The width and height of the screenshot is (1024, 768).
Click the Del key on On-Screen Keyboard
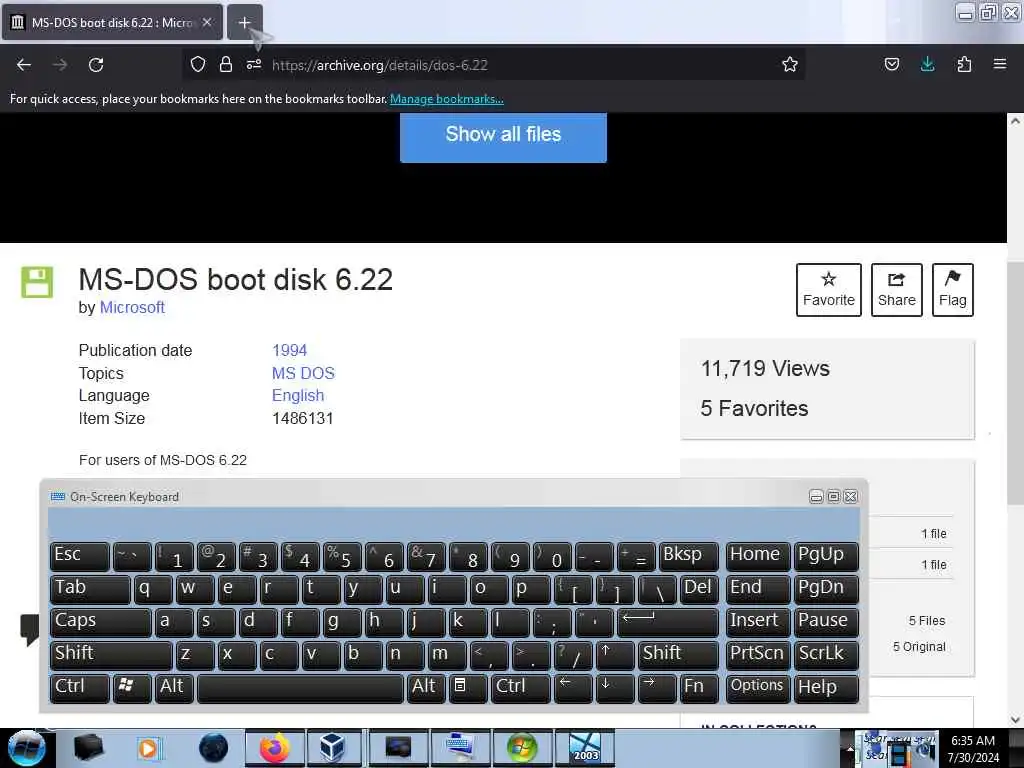699,589
